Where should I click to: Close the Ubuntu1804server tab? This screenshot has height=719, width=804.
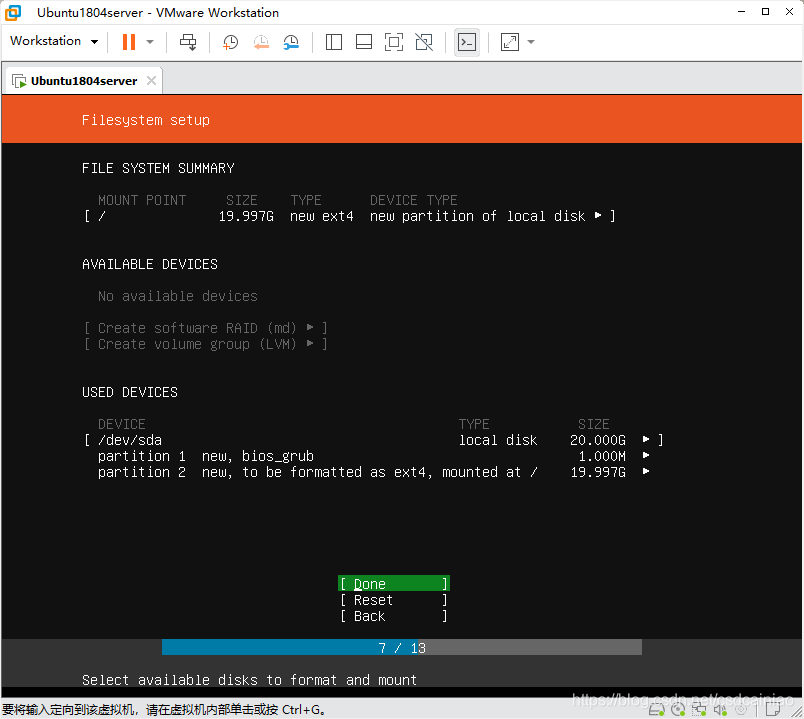(x=151, y=81)
